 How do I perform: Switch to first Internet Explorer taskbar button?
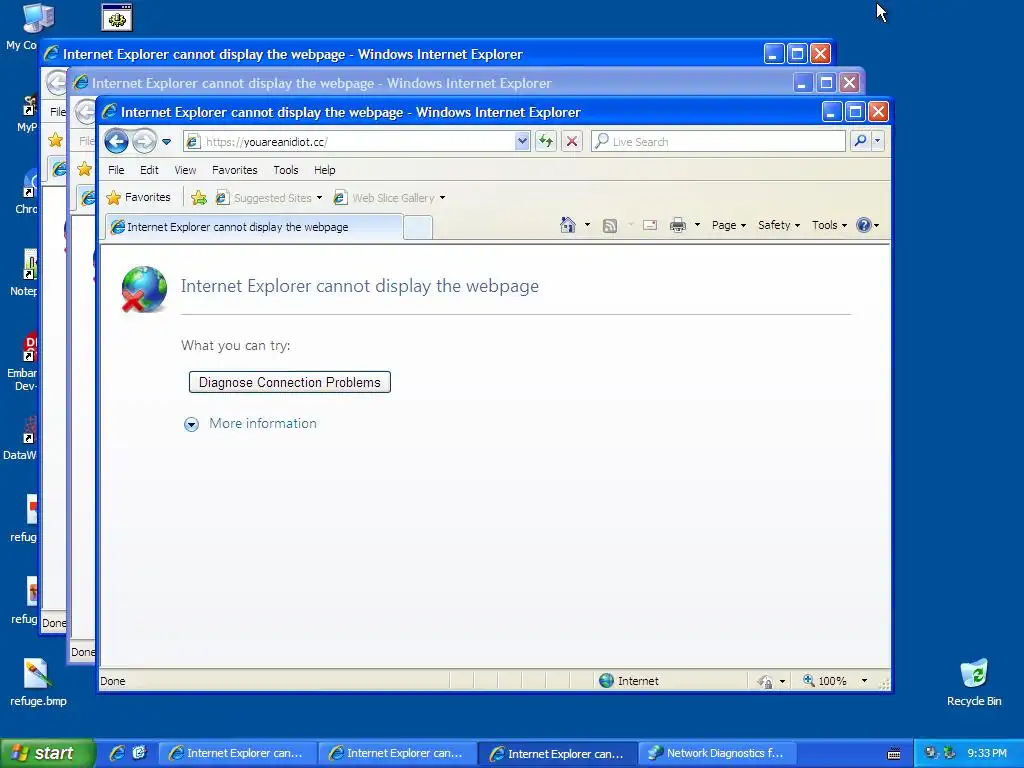pyautogui.click(x=238, y=753)
